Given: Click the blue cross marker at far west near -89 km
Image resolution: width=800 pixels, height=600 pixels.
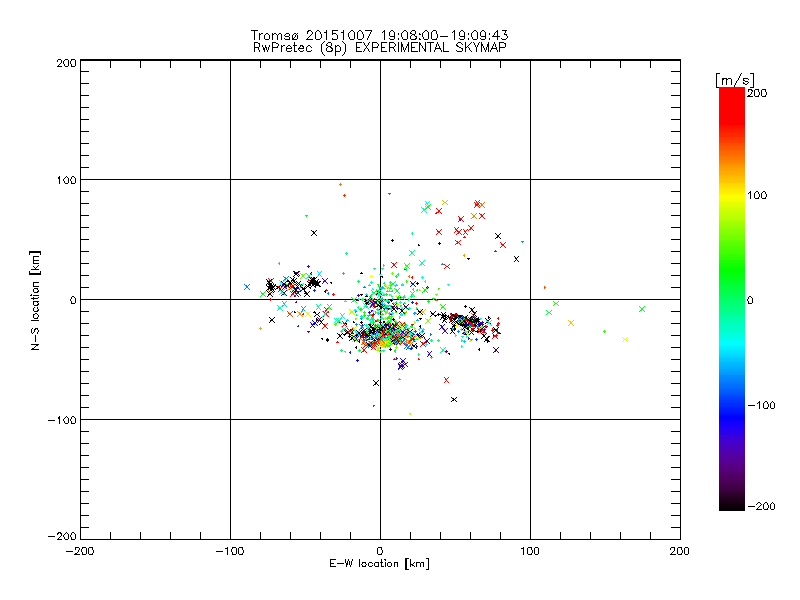Looking at the screenshot, I should tap(247, 287).
